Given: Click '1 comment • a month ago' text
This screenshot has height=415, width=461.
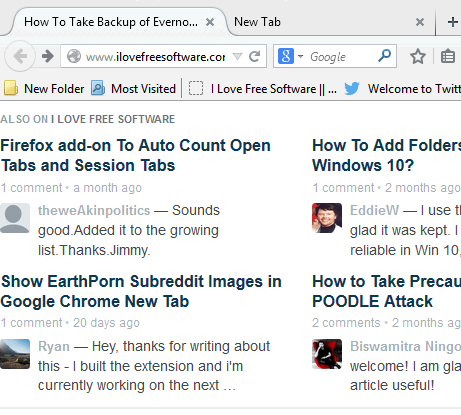Looking at the screenshot, I should point(71,188).
